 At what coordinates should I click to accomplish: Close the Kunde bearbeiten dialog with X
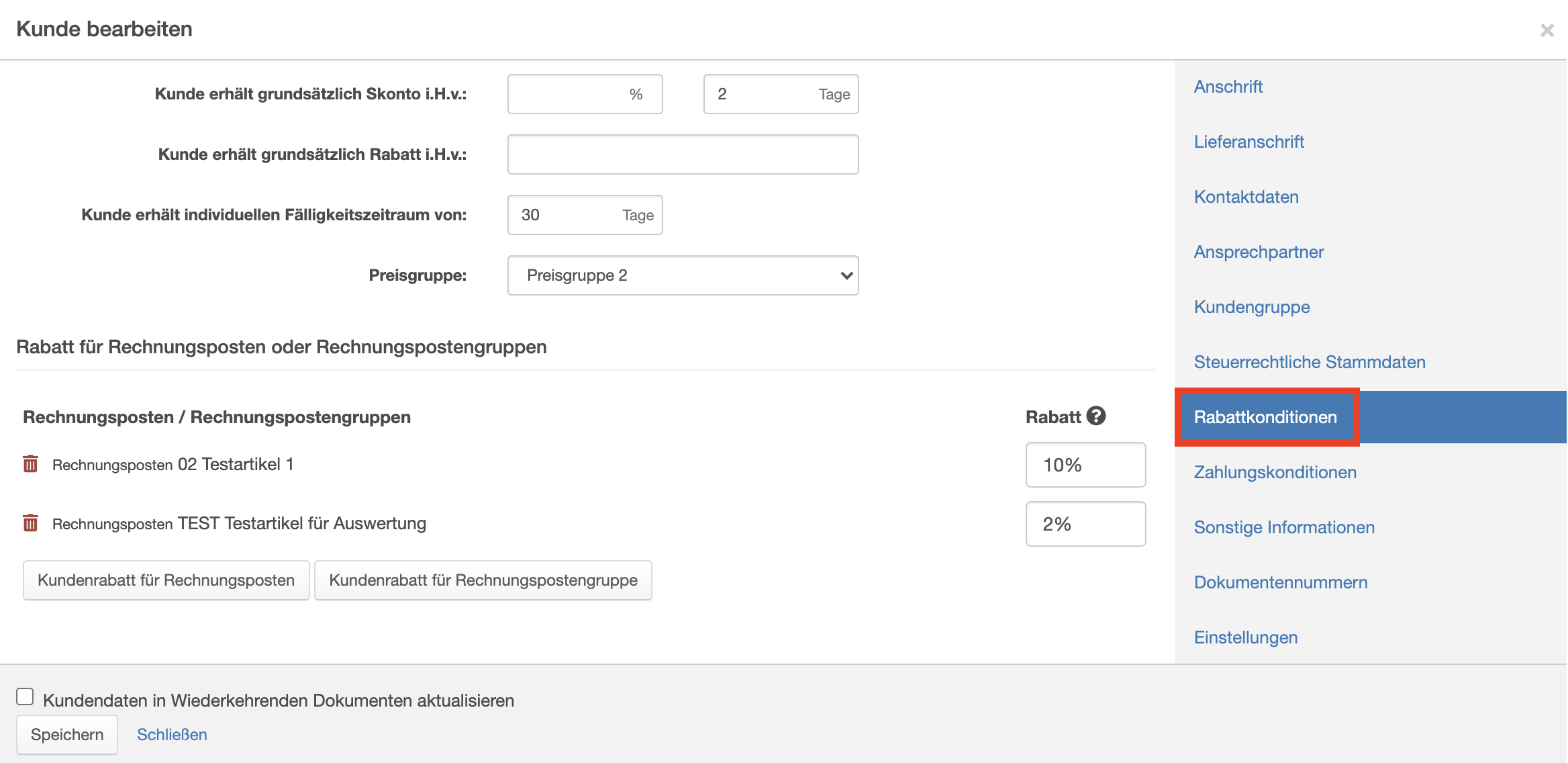pos(1547,30)
